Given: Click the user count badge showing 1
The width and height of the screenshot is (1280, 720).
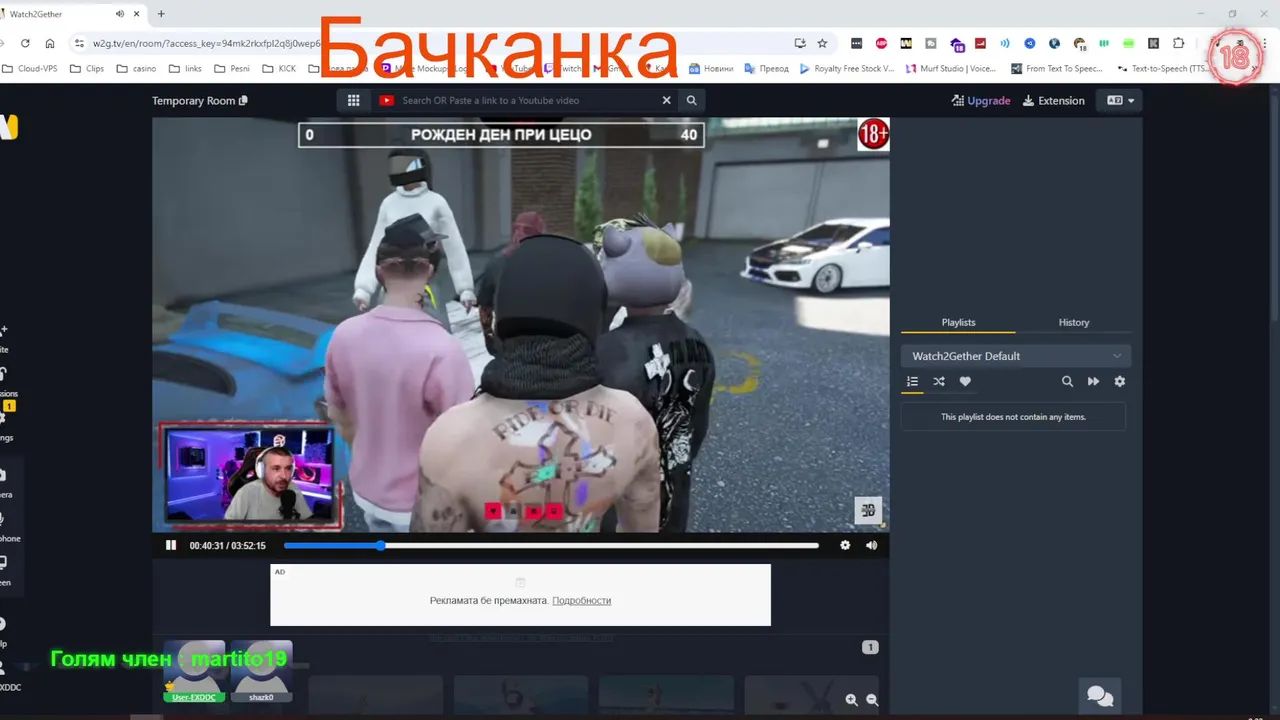Looking at the screenshot, I should point(870,647).
